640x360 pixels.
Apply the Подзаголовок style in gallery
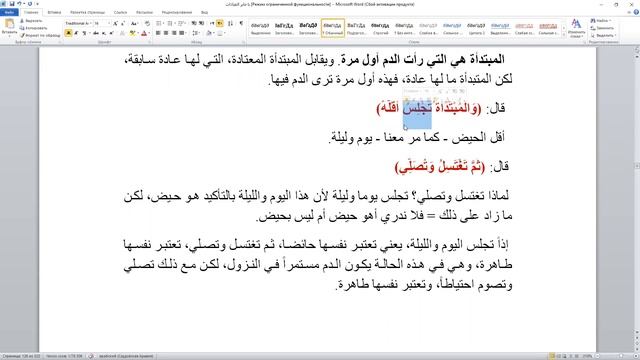point(356,28)
